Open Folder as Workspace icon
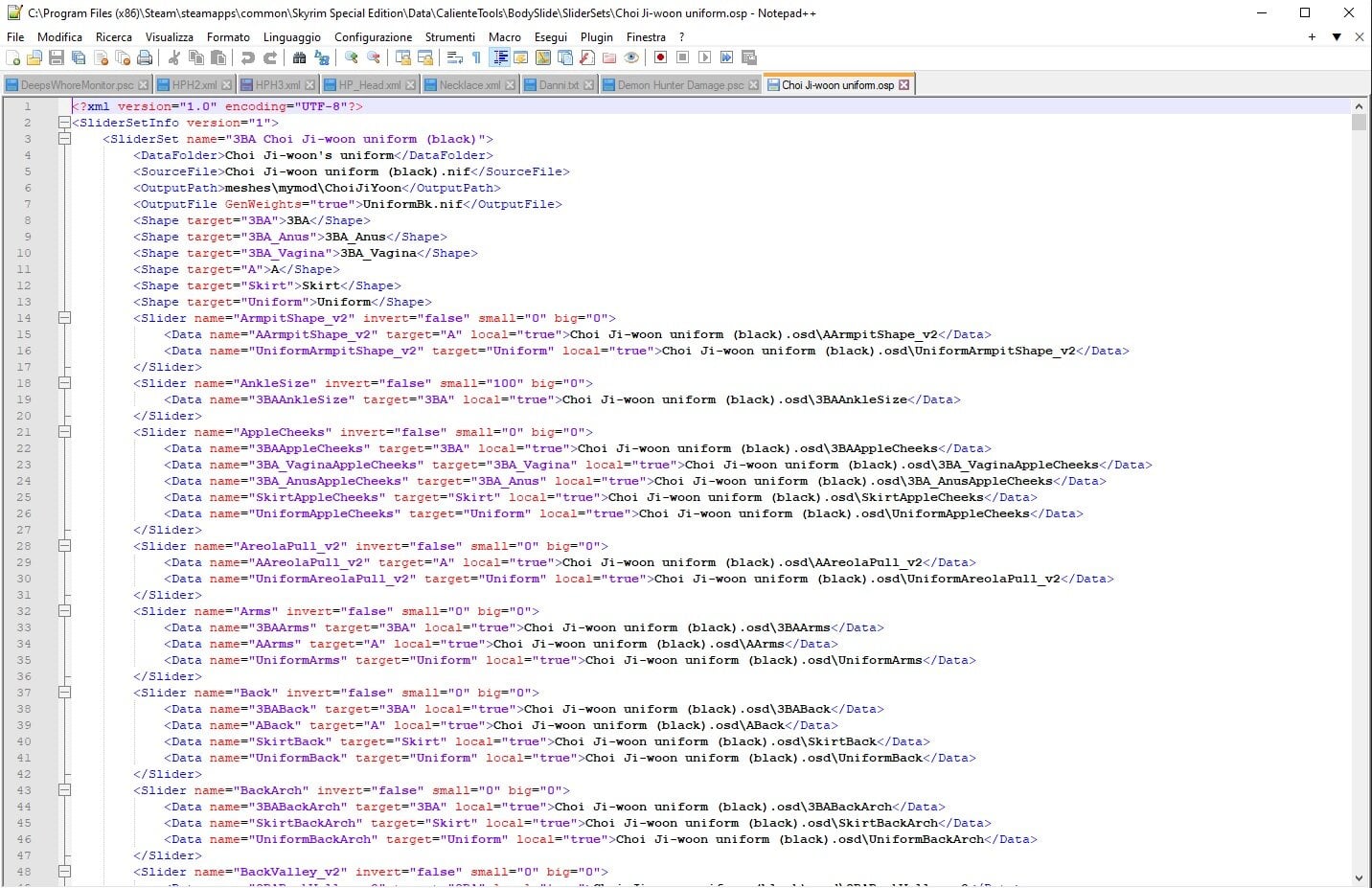The image size is (1372, 888). 609,57
